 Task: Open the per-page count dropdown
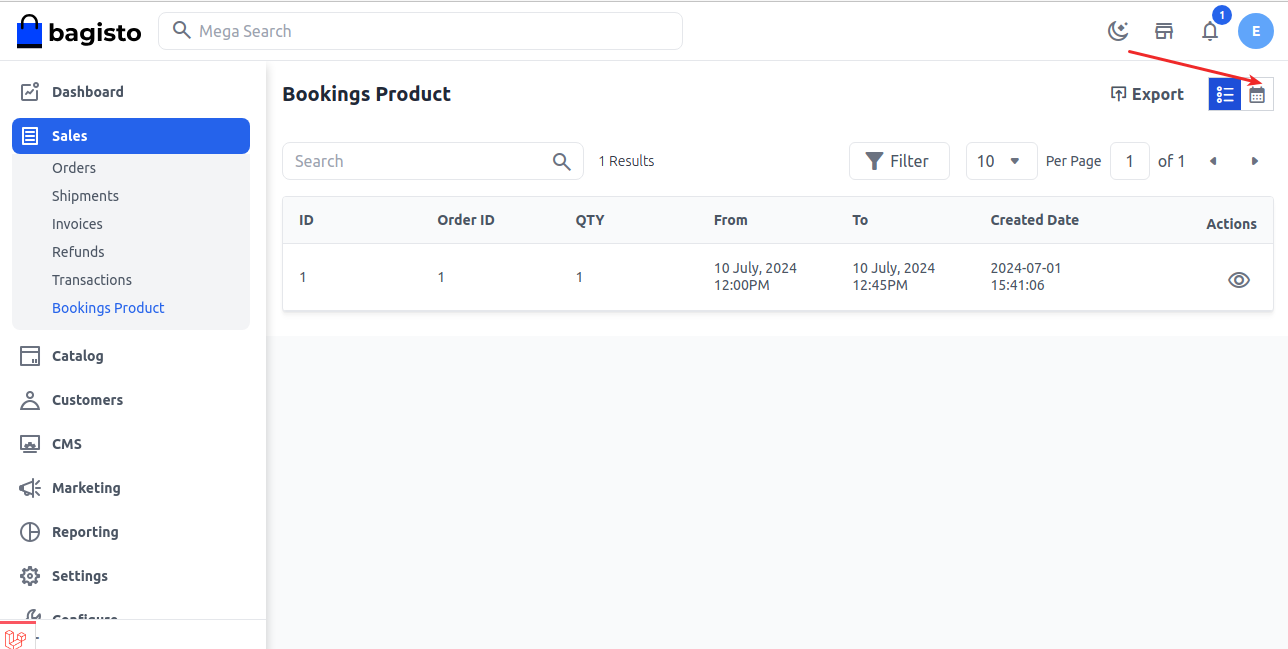(x=1001, y=161)
